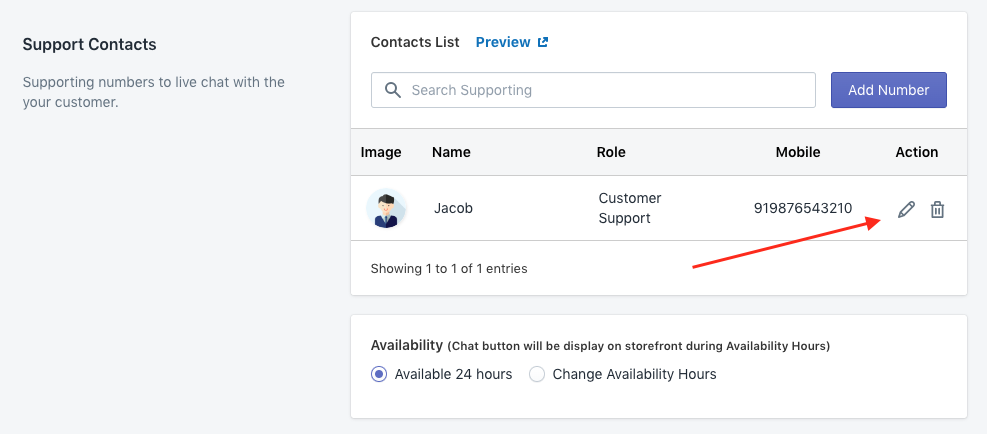Delete Jacob using the trash icon

point(937,209)
